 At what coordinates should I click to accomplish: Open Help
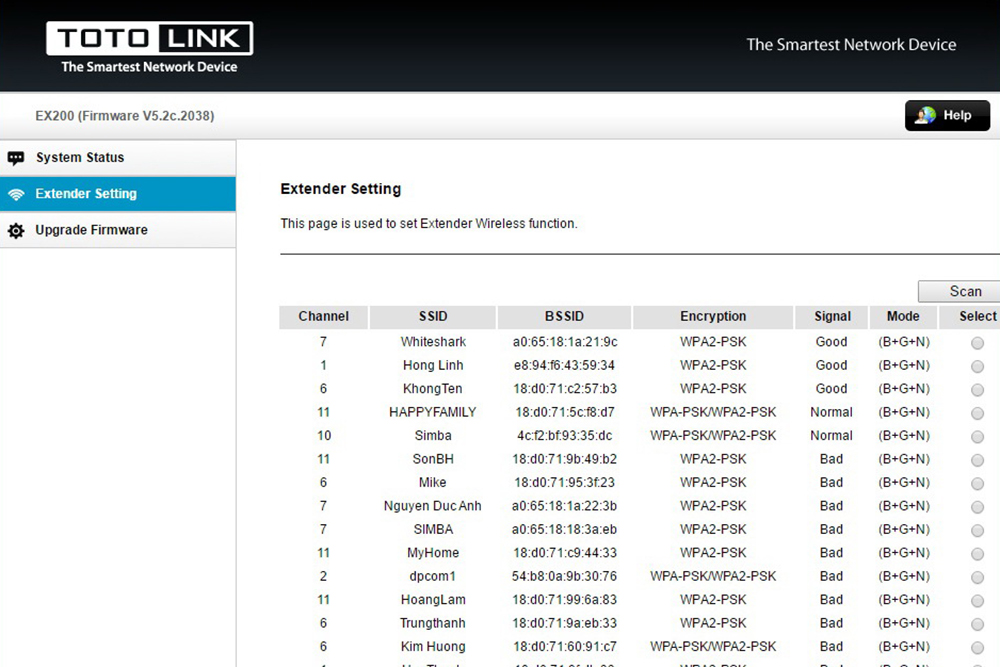947,115
